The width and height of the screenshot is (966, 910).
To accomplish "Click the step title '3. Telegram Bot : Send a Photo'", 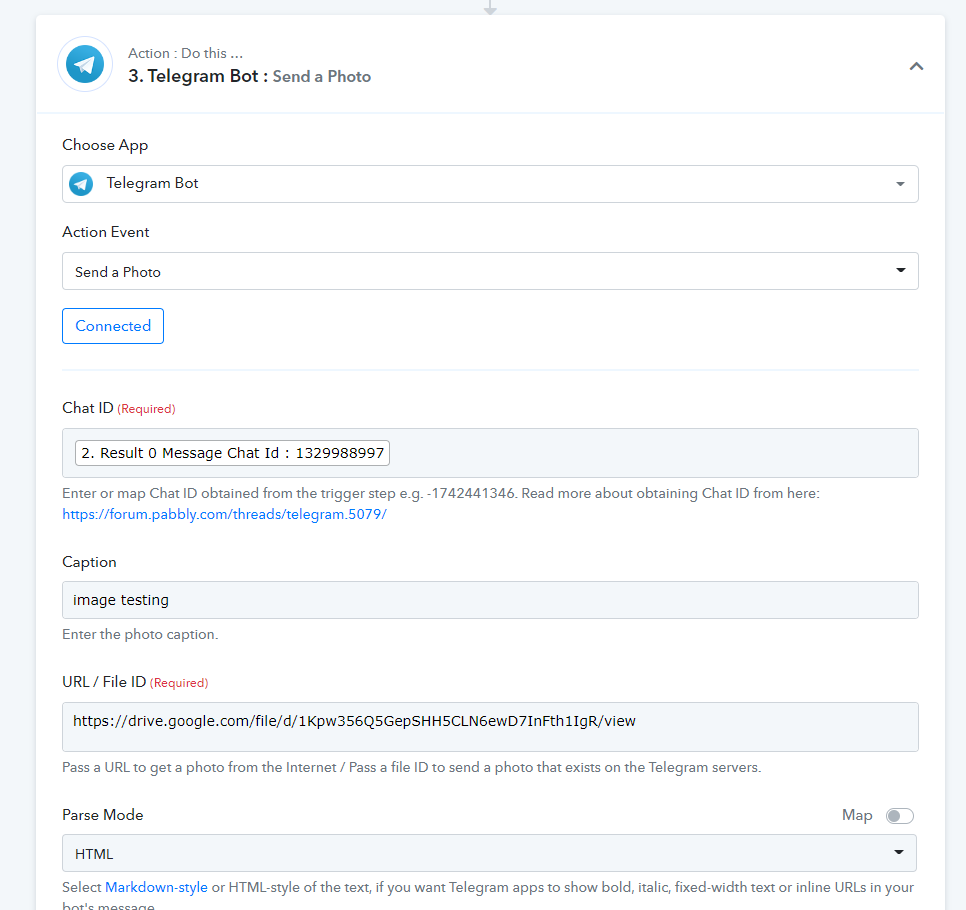I will click(x=250, y=76).
